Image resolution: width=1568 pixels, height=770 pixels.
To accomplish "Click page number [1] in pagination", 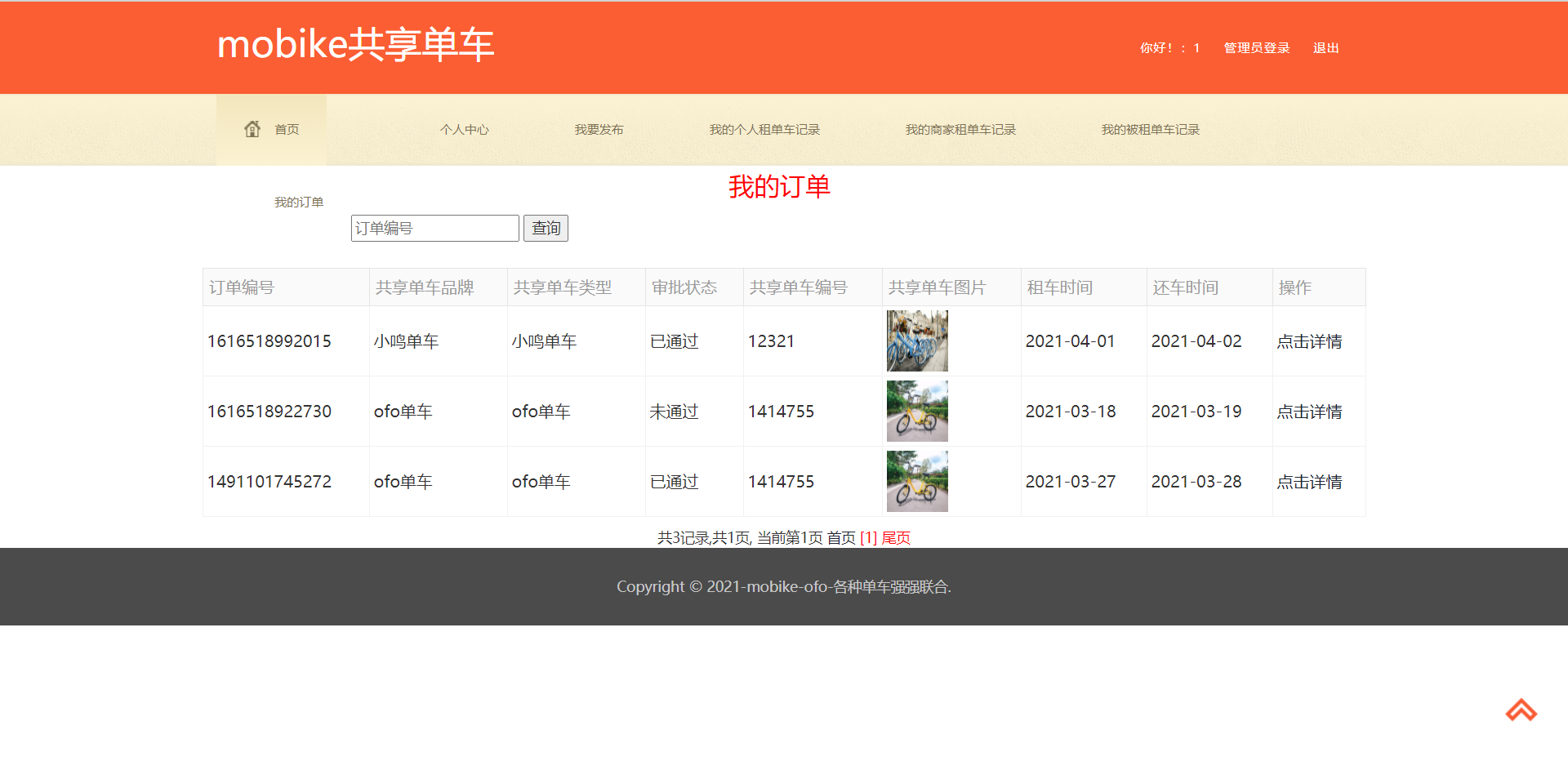I will 868,538.
